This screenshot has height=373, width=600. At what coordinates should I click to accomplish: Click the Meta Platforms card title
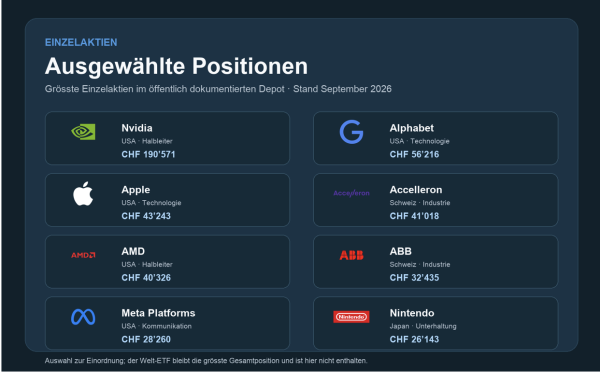click(x=158, y=313)
